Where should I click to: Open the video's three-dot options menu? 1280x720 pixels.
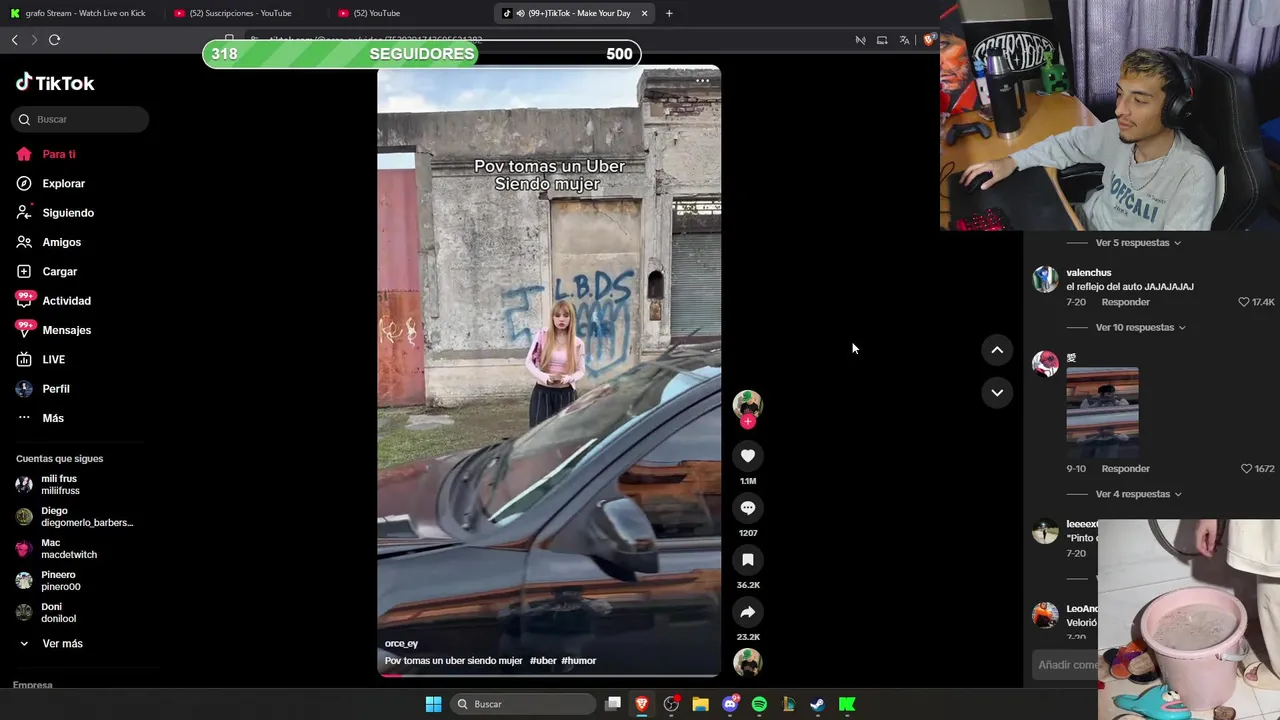pos(702,80)
